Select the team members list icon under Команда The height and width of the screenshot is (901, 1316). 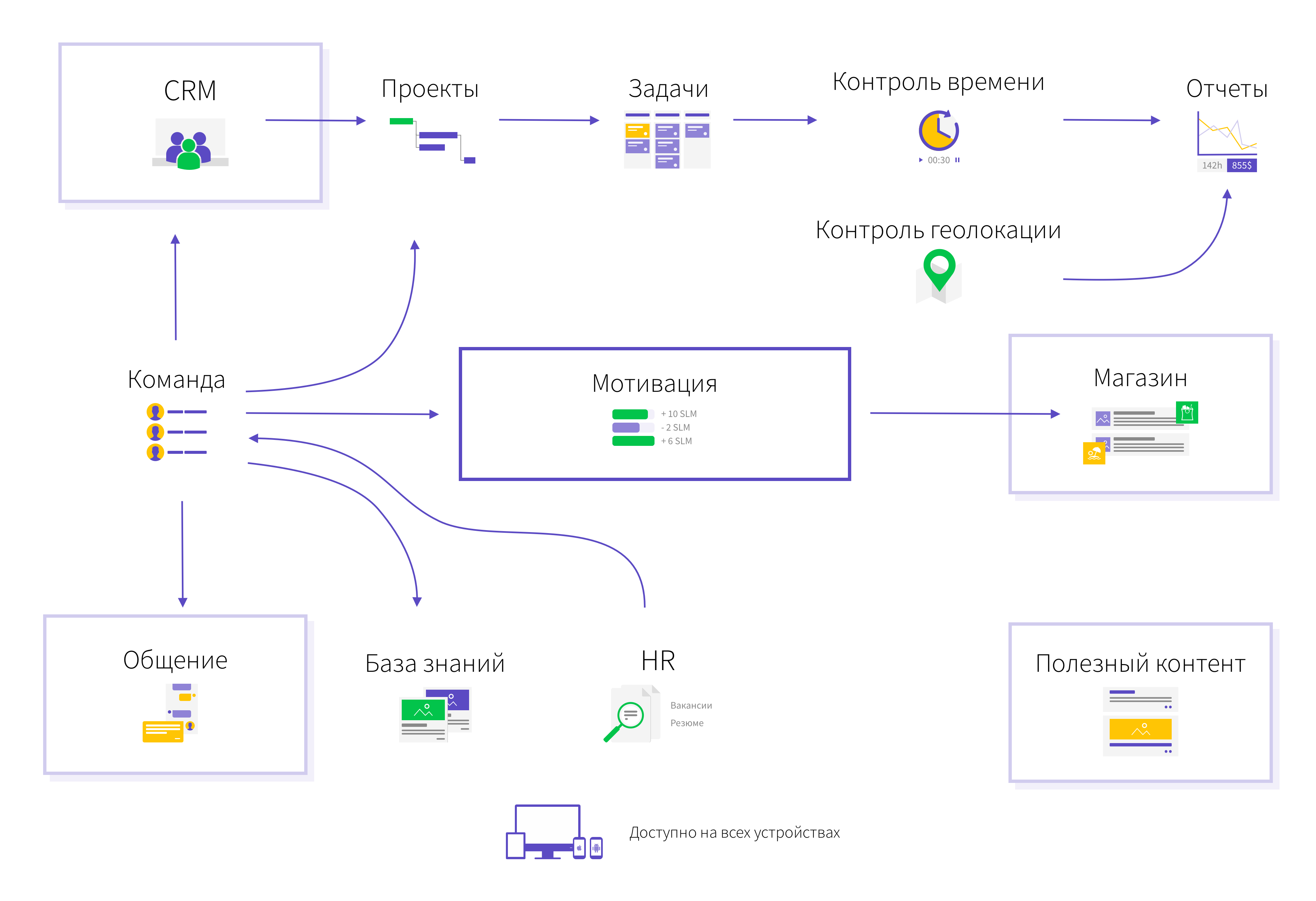pos(177,432)
